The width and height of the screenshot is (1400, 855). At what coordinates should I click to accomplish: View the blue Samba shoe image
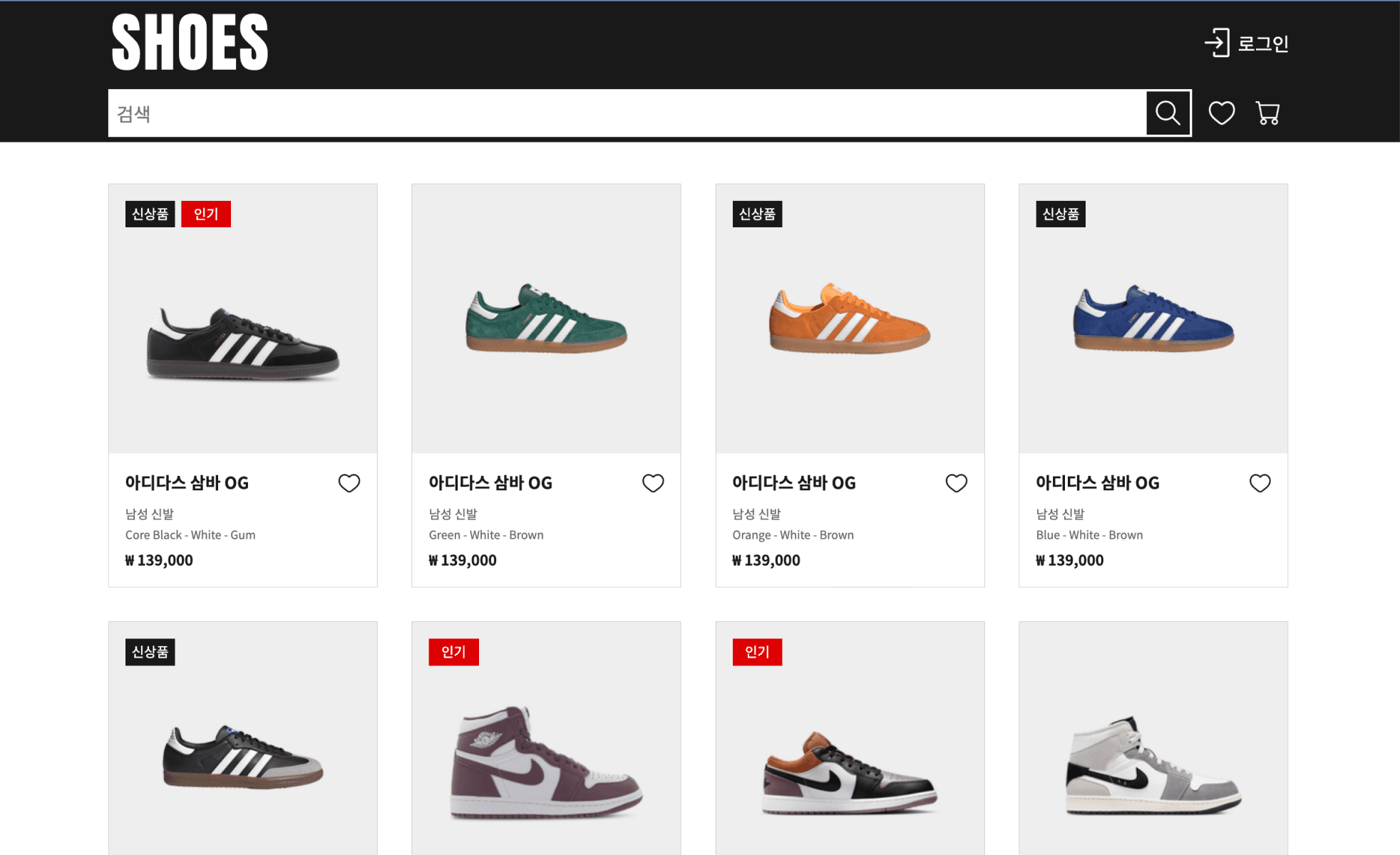[x=1153, y=318]
